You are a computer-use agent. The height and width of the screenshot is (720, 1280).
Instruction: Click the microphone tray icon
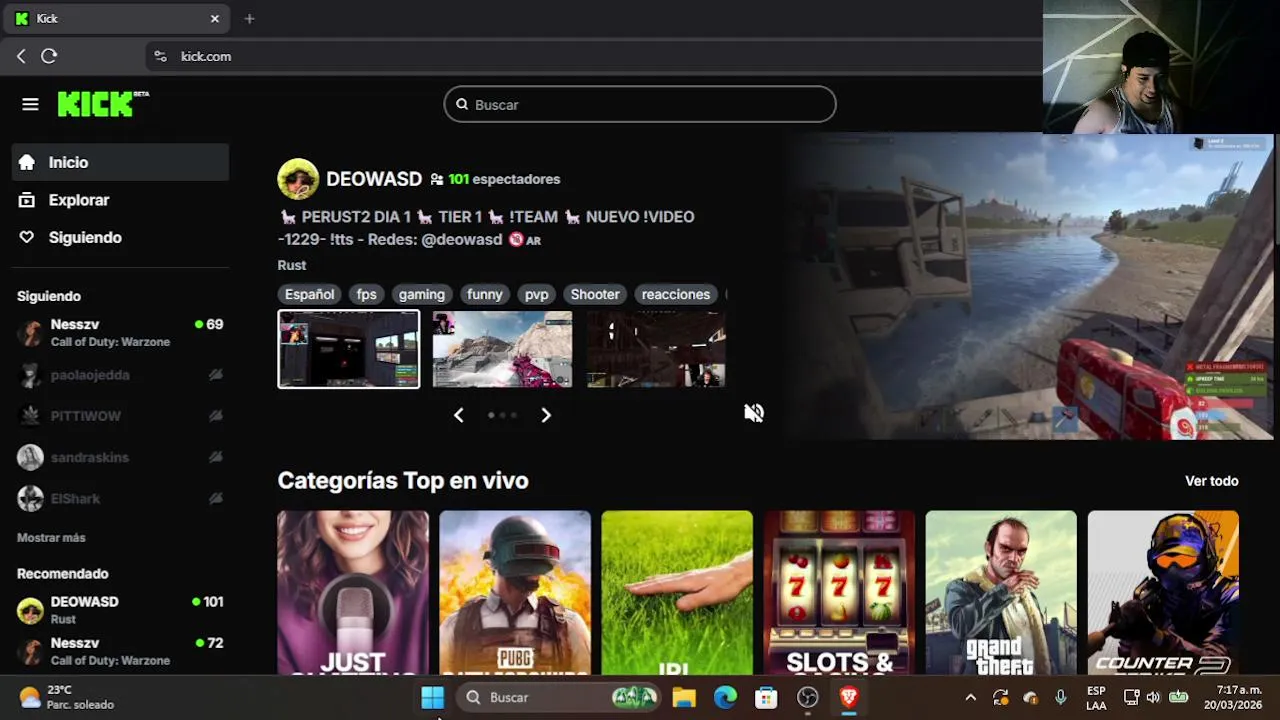[1061, 697]
